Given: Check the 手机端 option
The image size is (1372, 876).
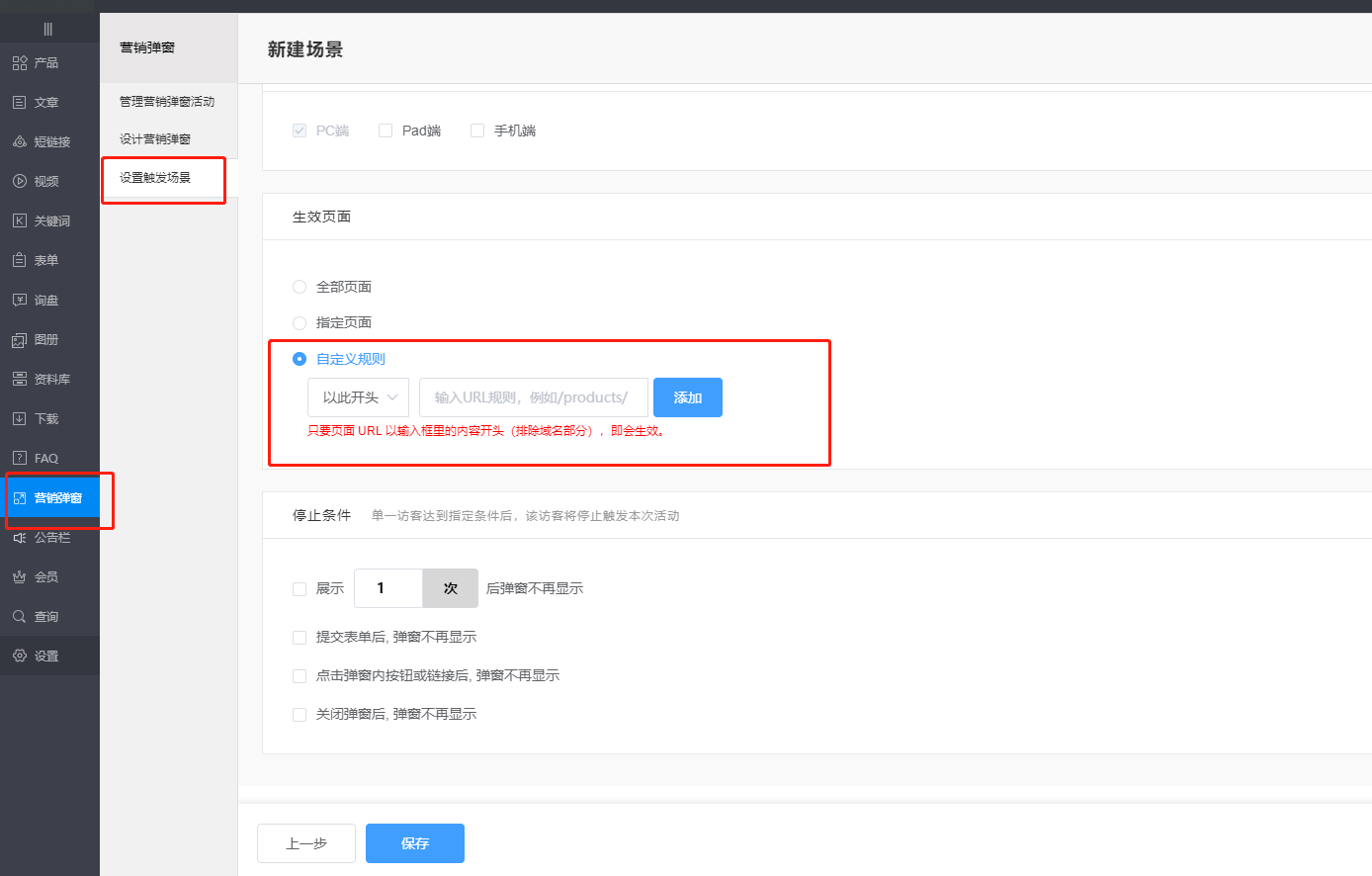Looking at the screenshot, I should [x=477, y=130].
